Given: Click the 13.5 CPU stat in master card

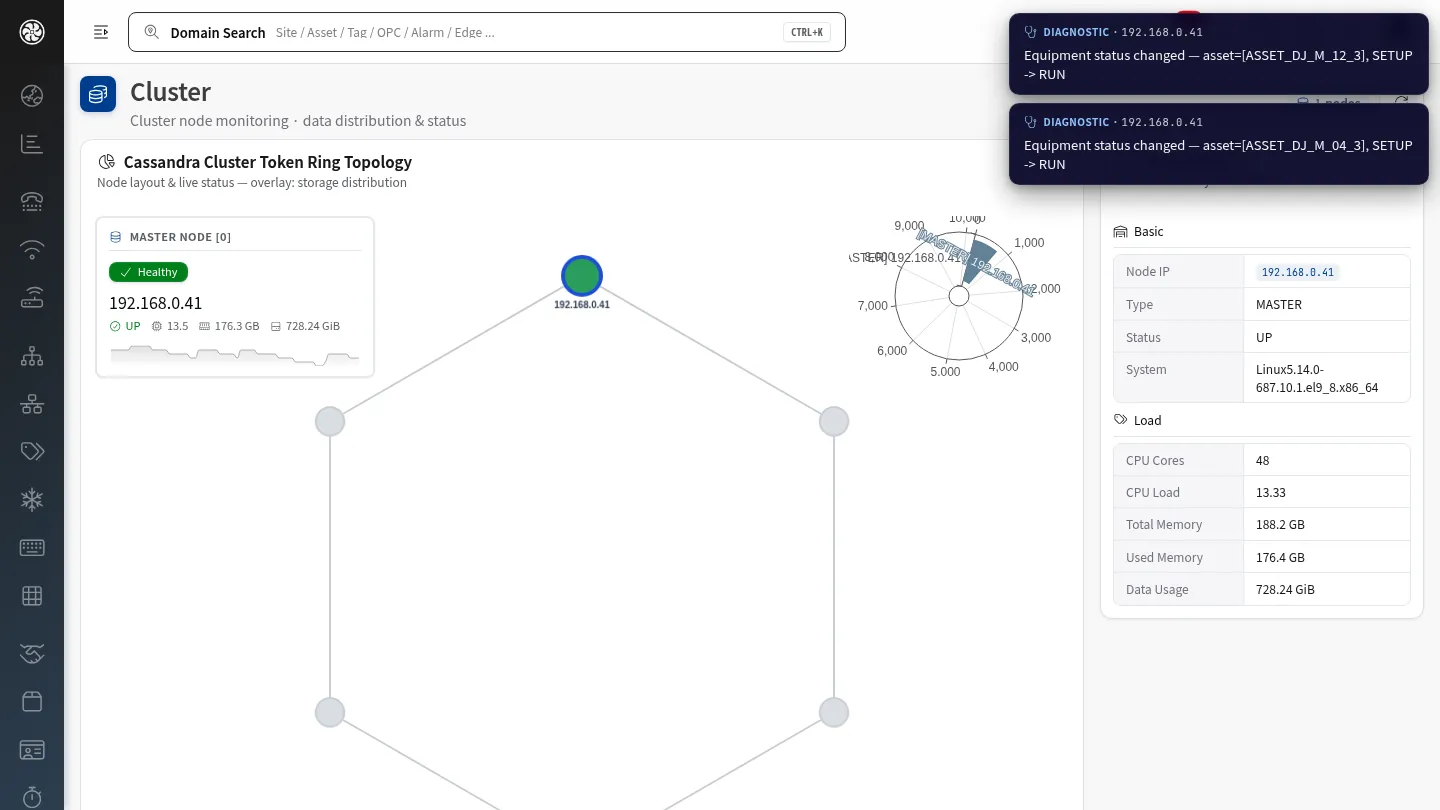Looking at the screenshot, I should tap(170, 326).
